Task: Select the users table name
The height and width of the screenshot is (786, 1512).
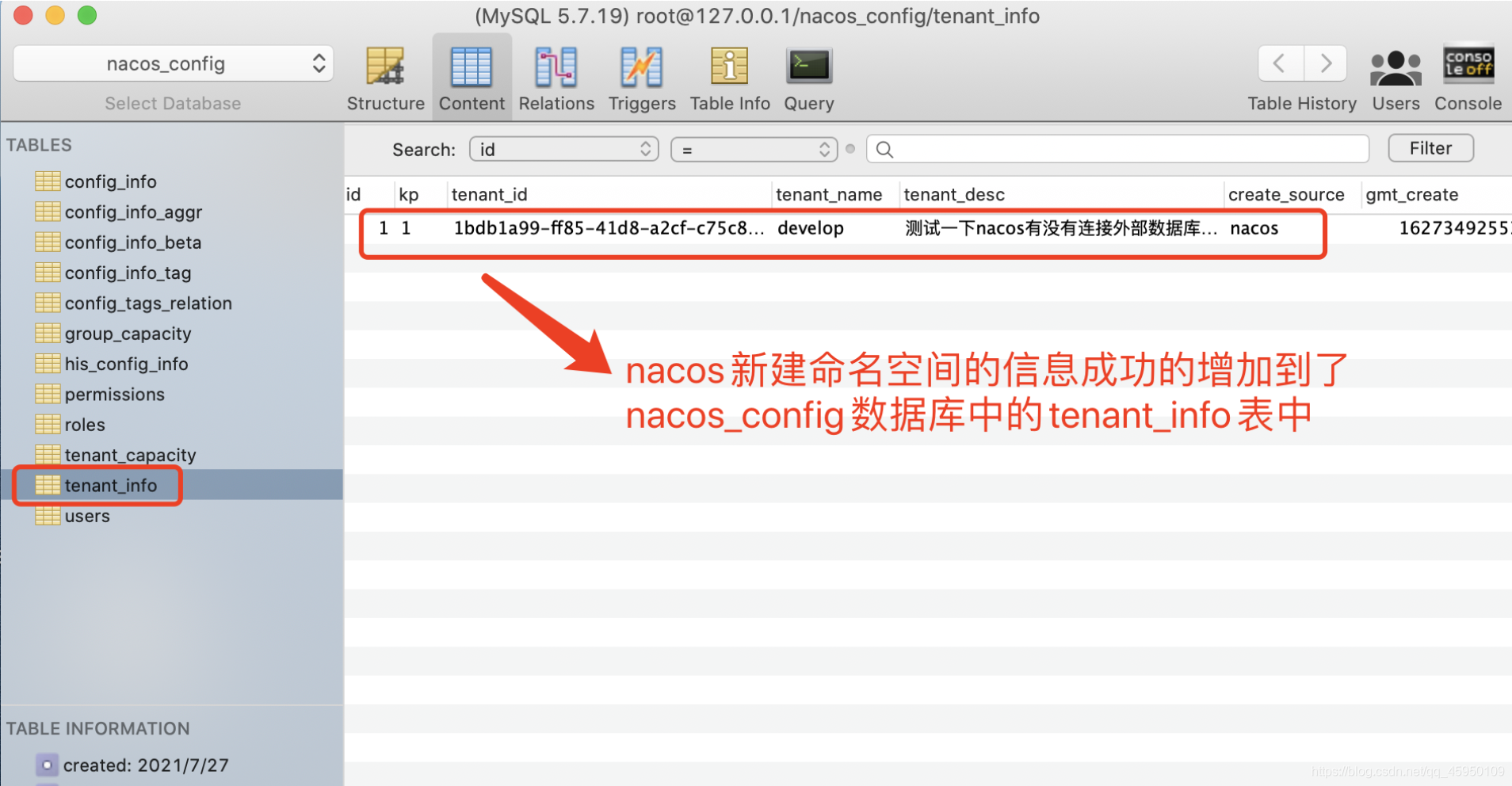Action: tap(87, 516)
